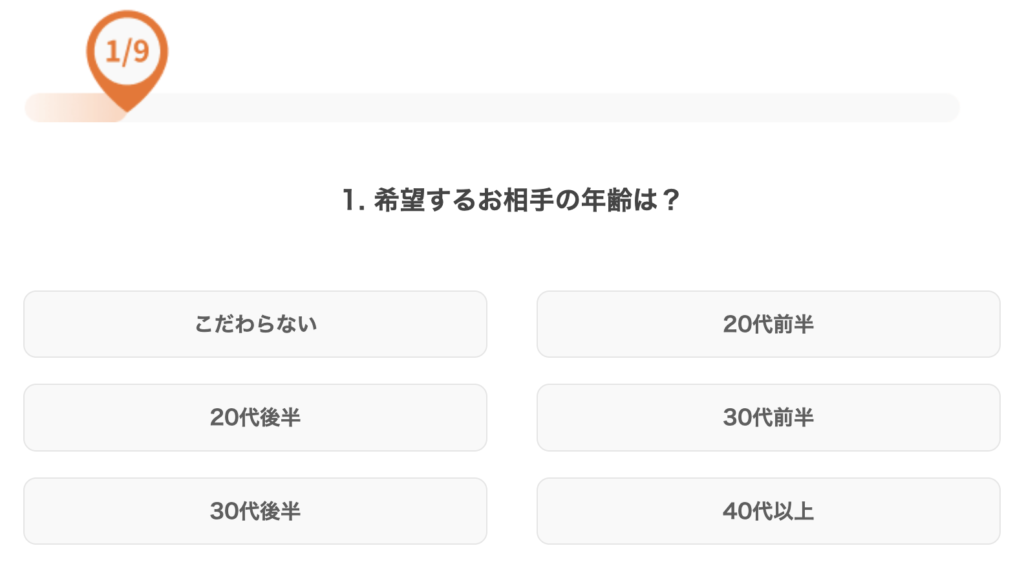This screenshot has width=1024, height=568.
Task: Click the question number 1. in heading
Action: coord(353,200)
